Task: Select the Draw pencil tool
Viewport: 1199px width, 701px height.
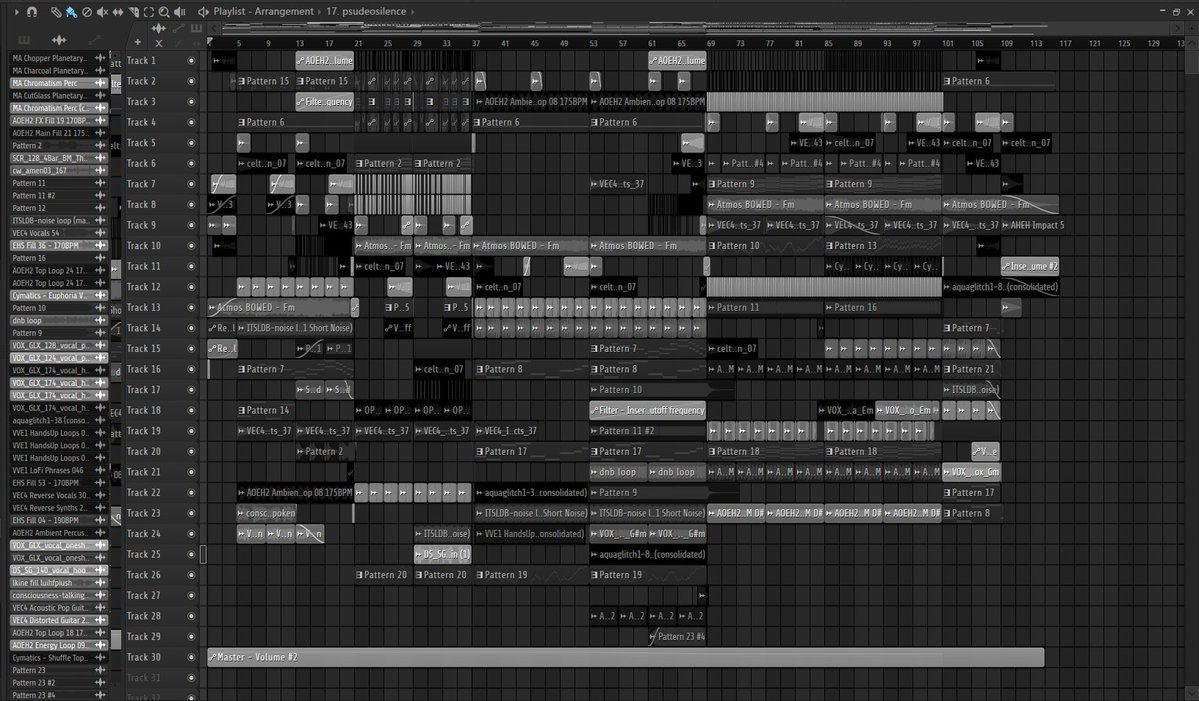Action: click(56, 11)
